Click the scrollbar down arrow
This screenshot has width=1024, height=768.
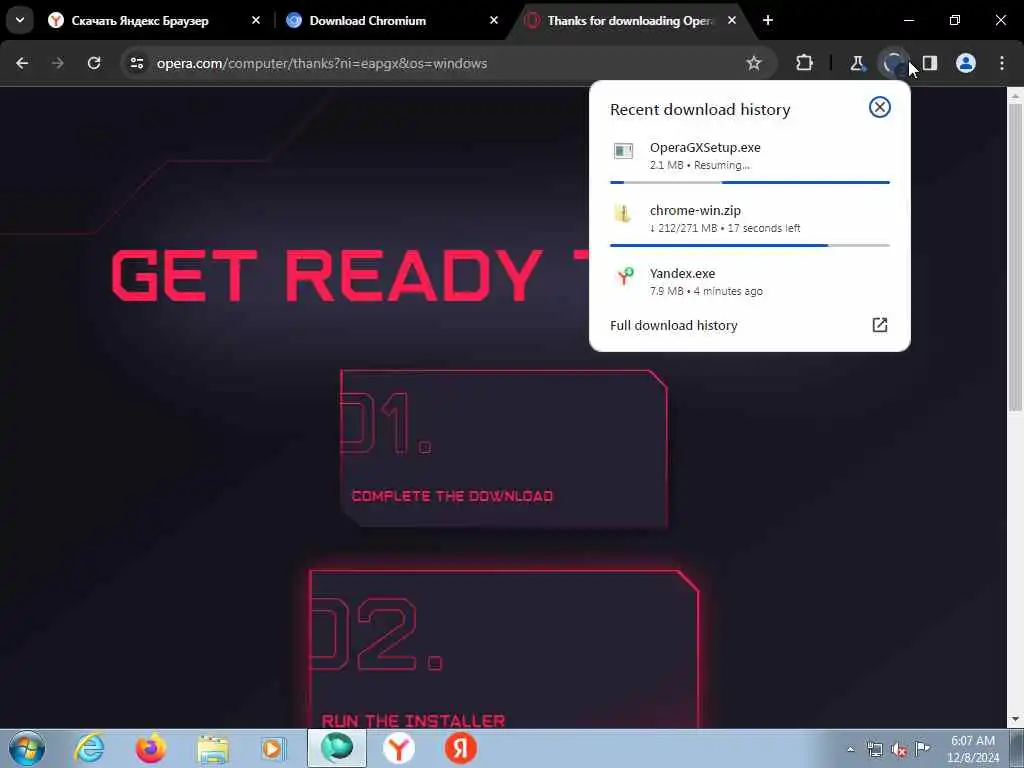pos(1015,720)
